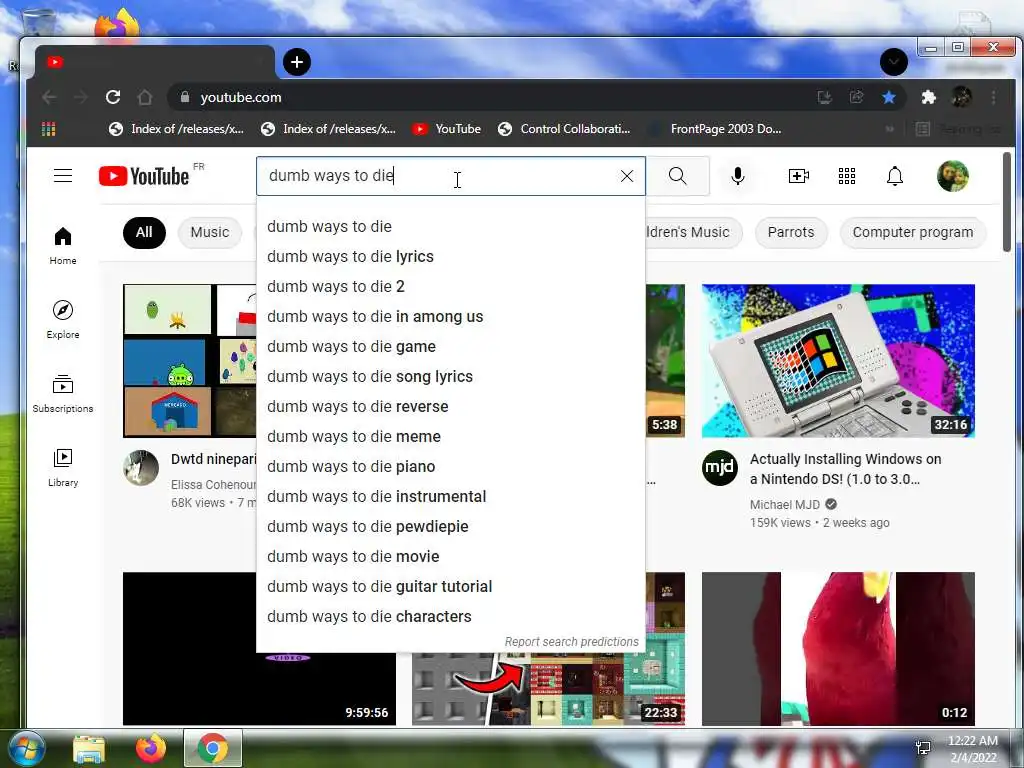Viewport: 1024px width, 768px height.
Task: Open the 22:33 video thumbnail
Action: 549,689
